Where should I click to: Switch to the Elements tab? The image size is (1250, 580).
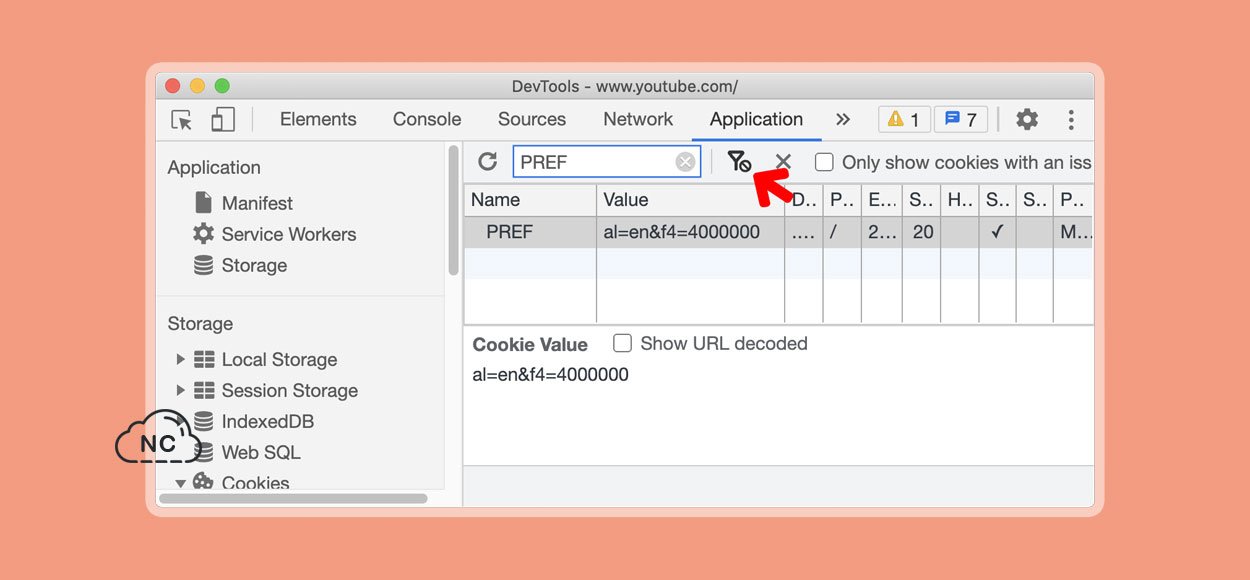318,119
